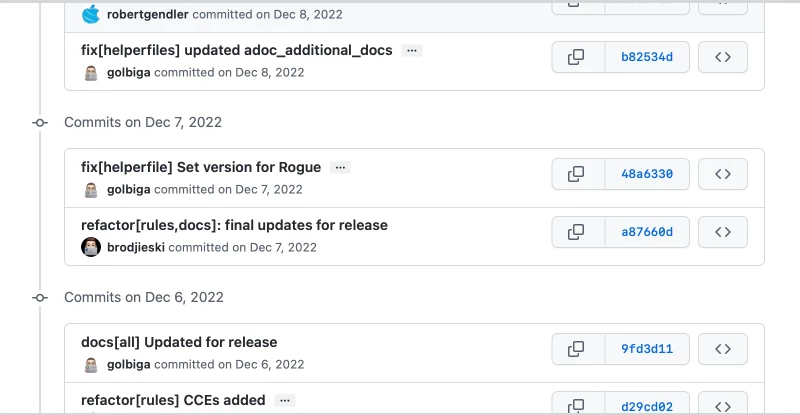Screen dimensions: 800x415
Task: Open commit hash d29cd02
Action: click(x=647, y=406)
